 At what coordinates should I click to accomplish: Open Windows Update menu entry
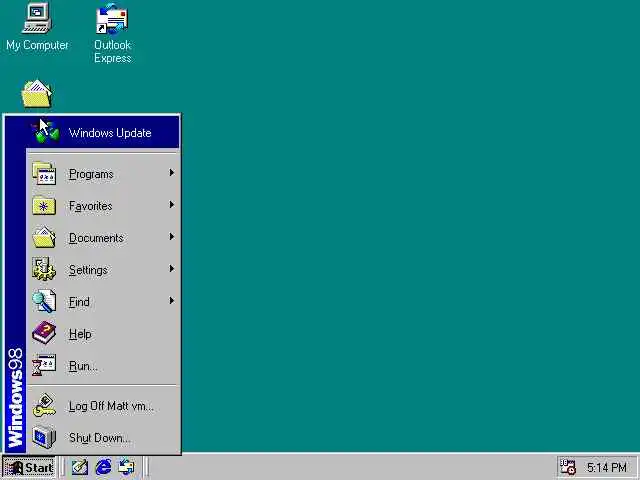click(102, 132)
